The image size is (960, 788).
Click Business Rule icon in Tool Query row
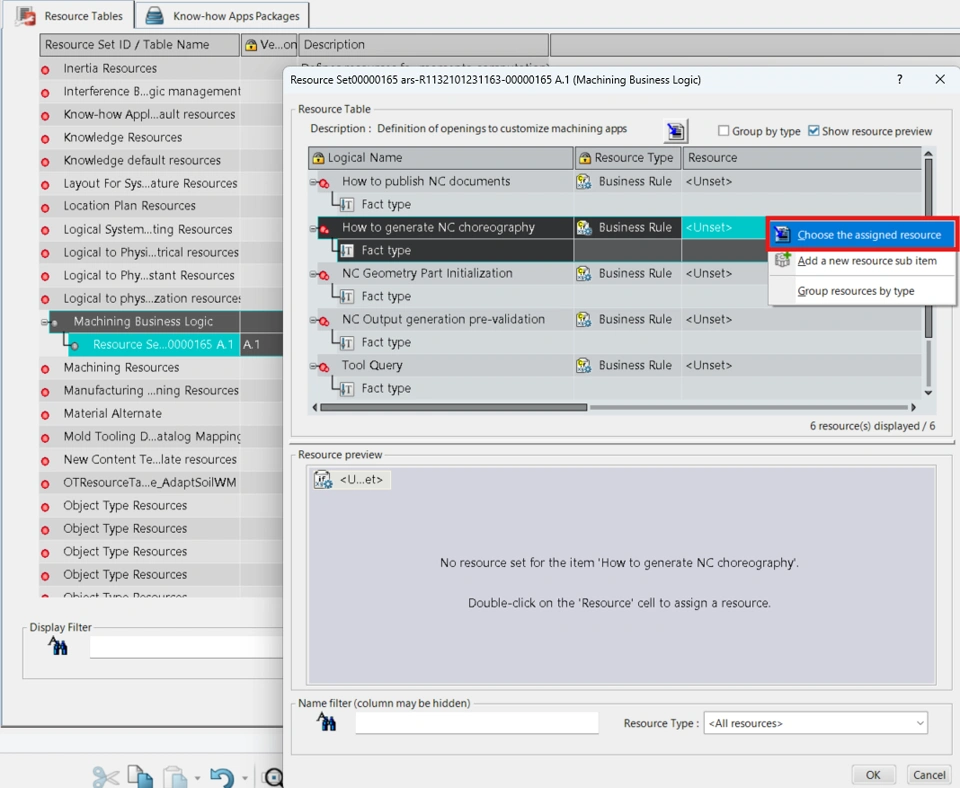583,365
